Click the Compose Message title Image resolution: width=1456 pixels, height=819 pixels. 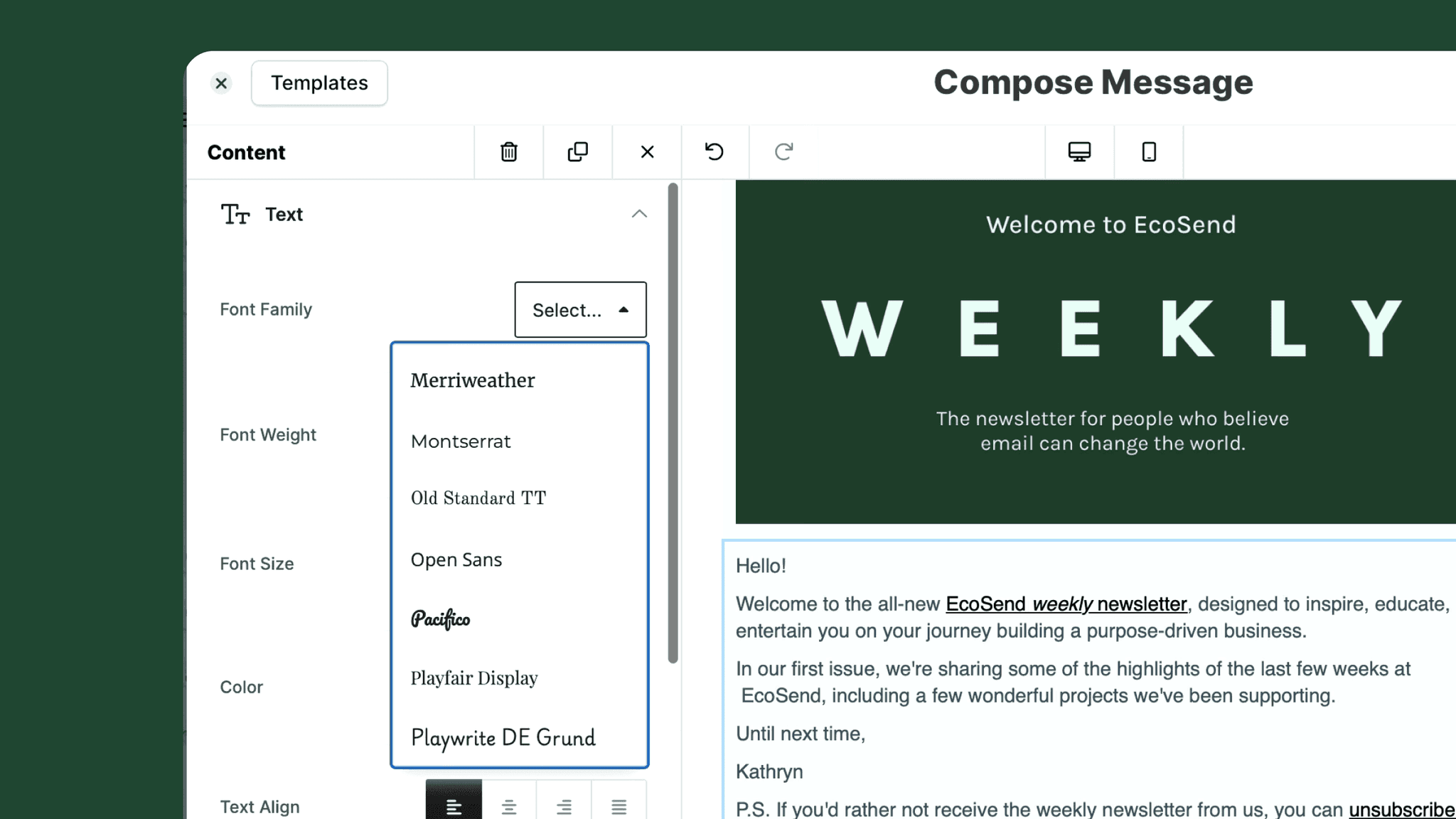[x=1093, y=82]
